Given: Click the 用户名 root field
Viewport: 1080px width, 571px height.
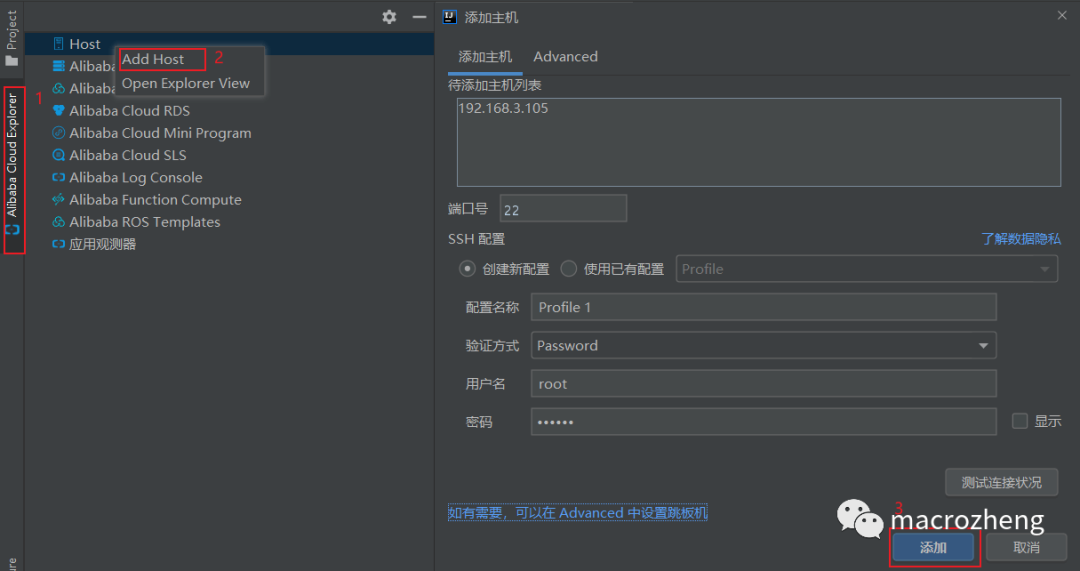Looking at the screenshot, I should coord(764,384).
